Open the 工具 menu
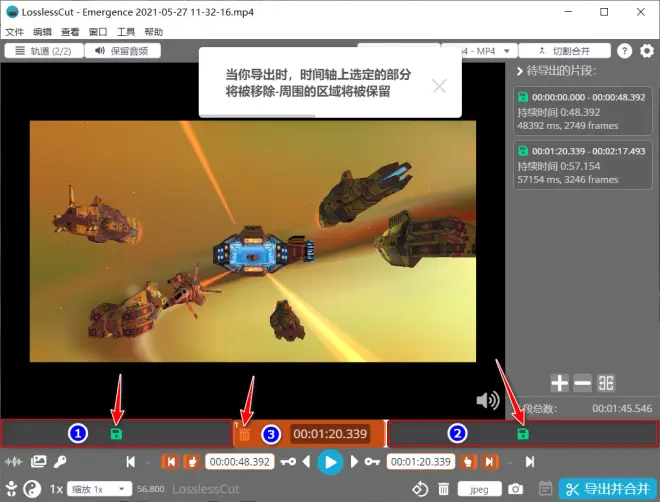The height and width of the screenshot is (502, 660). tap(126, 32)
